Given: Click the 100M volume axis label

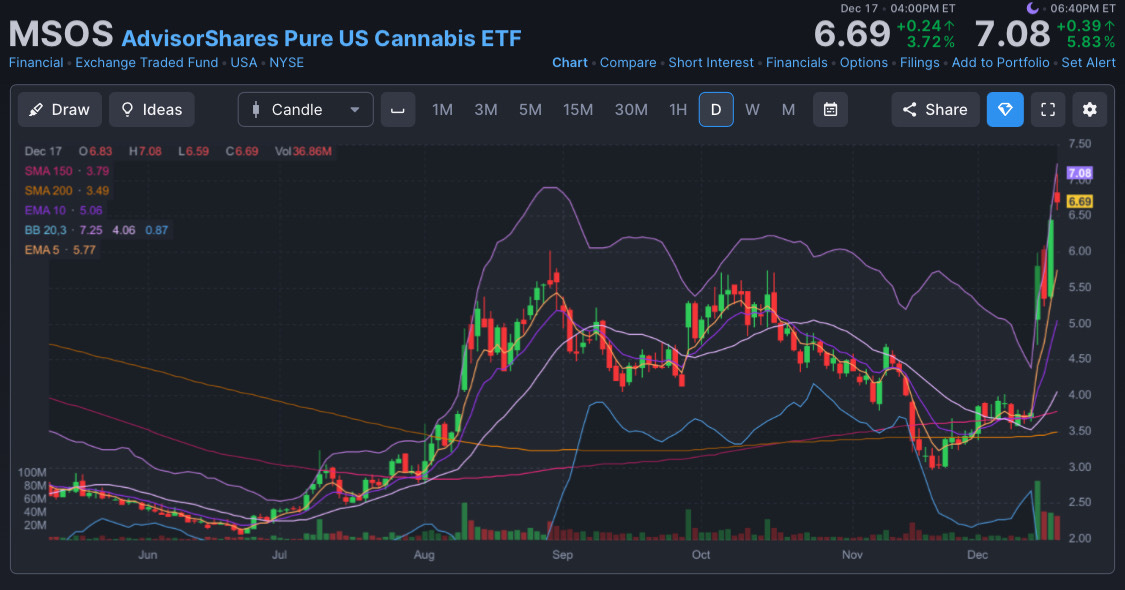Looking at the screenshot, I should tap(32, 472).
